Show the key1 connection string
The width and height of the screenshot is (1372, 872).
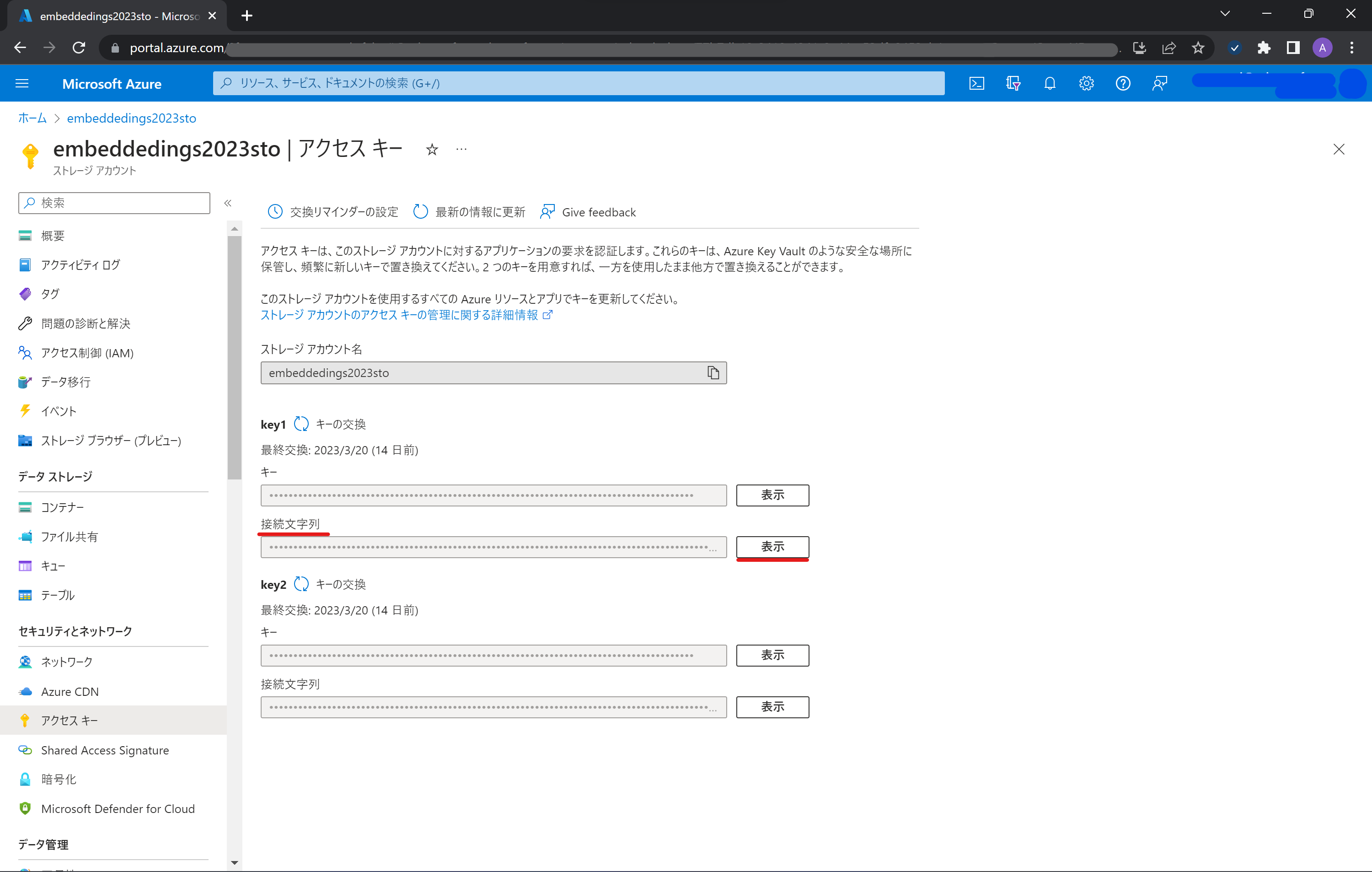click(x=772, y=547)
